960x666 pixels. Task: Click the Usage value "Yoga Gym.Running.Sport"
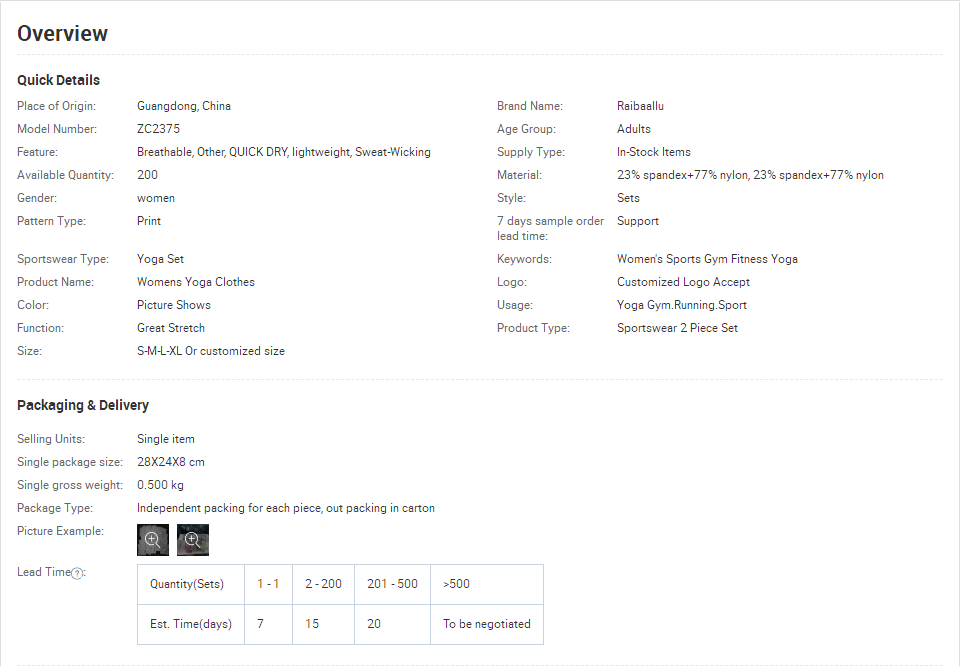[x=682, y=305]
